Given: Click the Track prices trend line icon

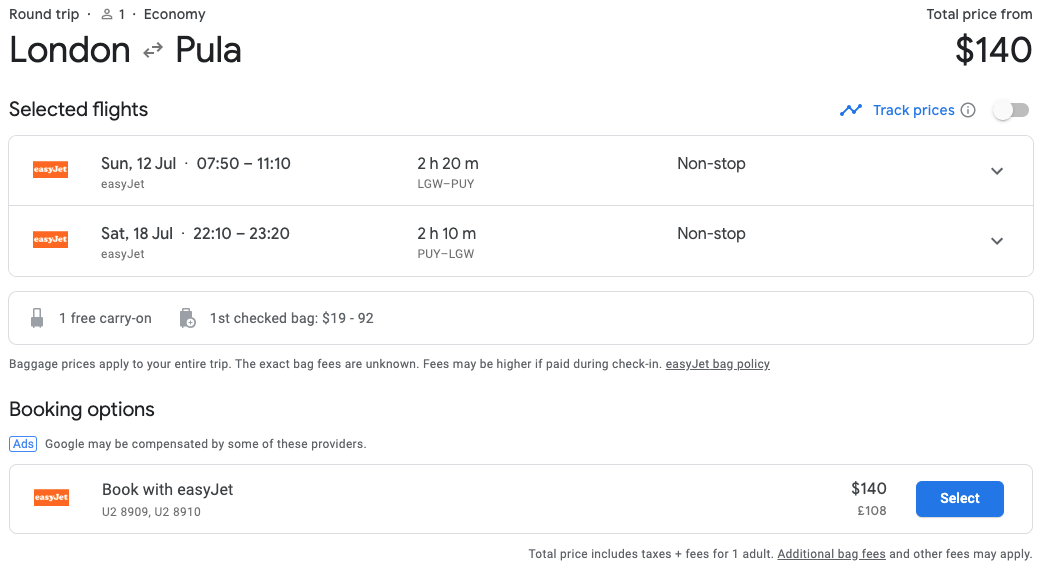Looking at the screenshot, I should (851, 110).
